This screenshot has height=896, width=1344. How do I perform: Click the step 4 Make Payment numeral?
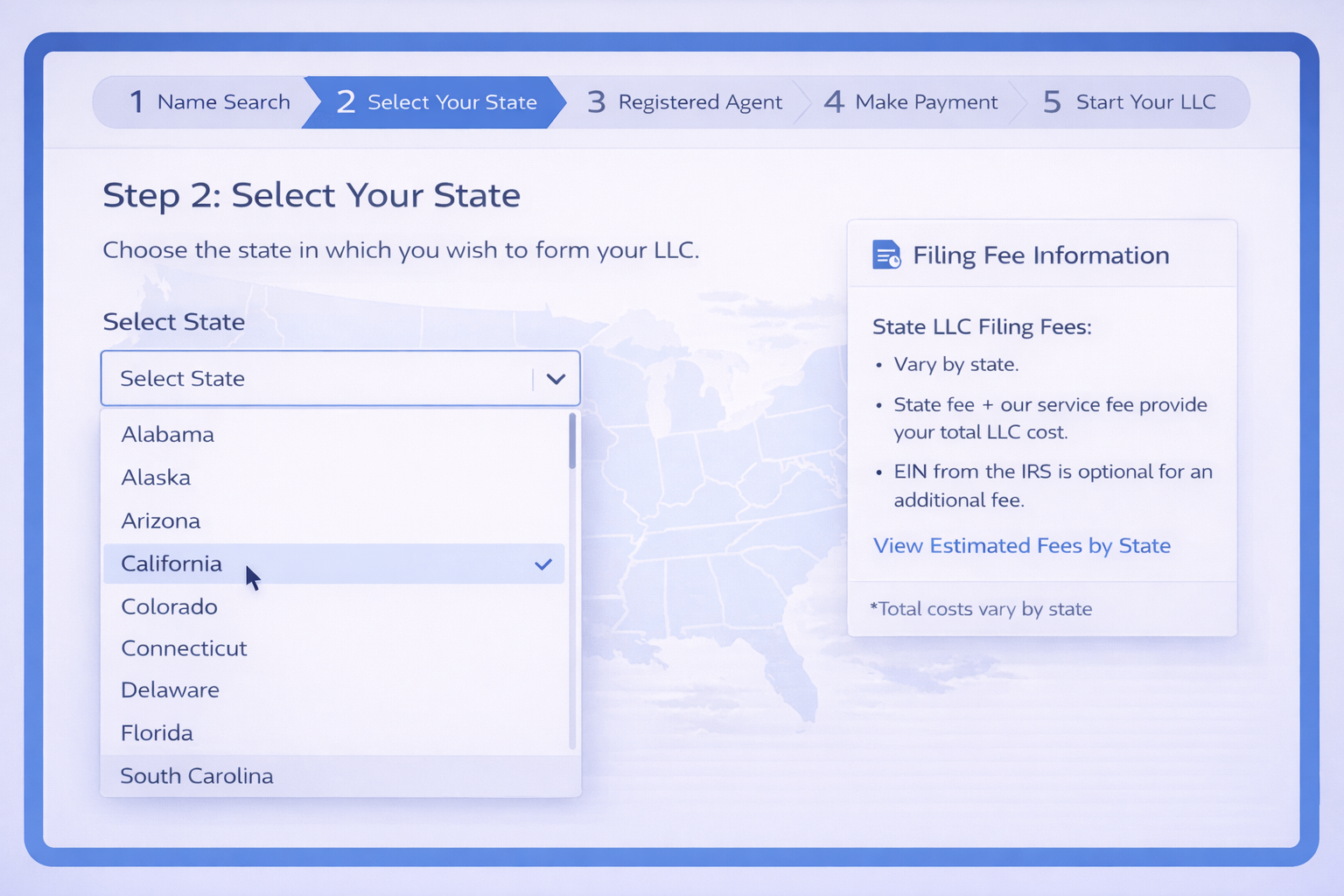coord(835,101)
